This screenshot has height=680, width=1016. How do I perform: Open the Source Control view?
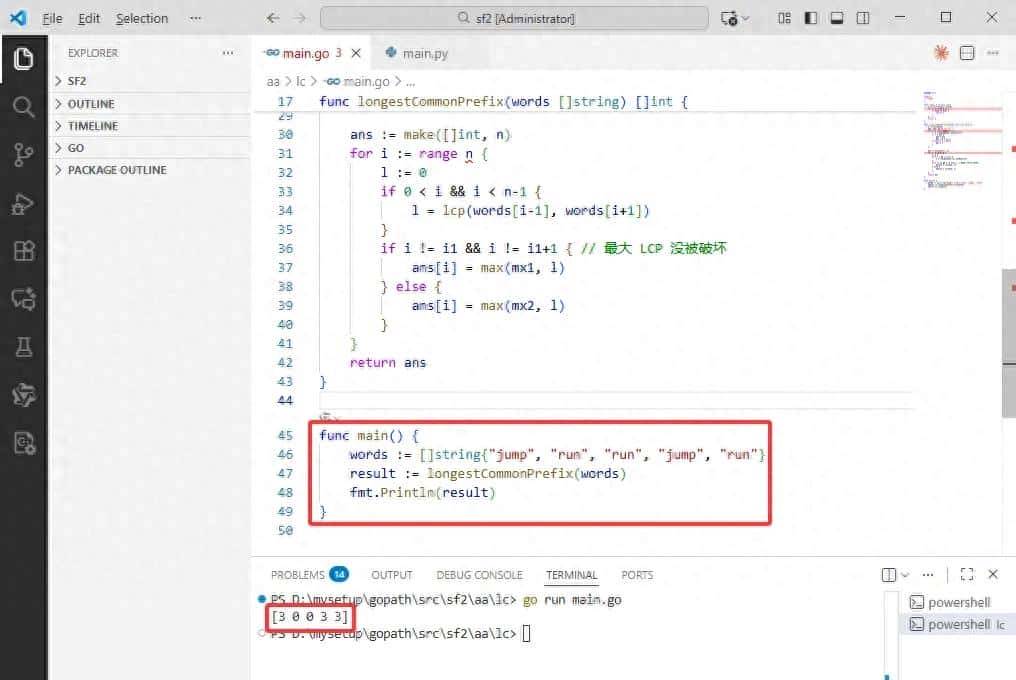tap(24, 154)
